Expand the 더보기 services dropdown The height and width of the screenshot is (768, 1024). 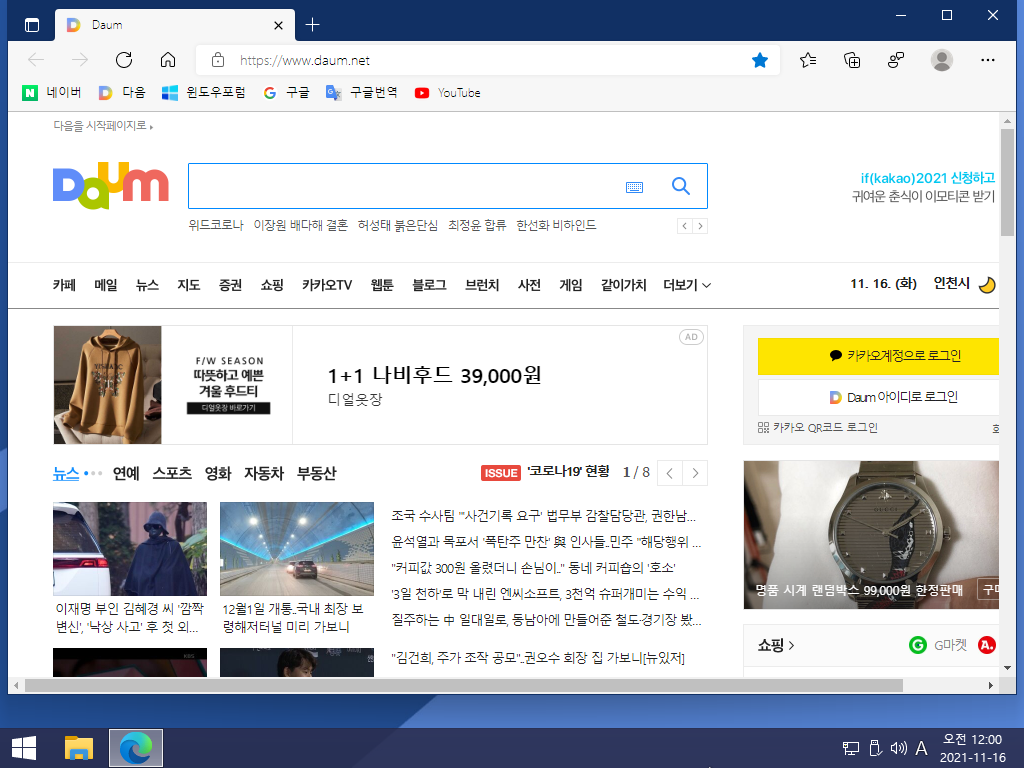coord(687,285)
